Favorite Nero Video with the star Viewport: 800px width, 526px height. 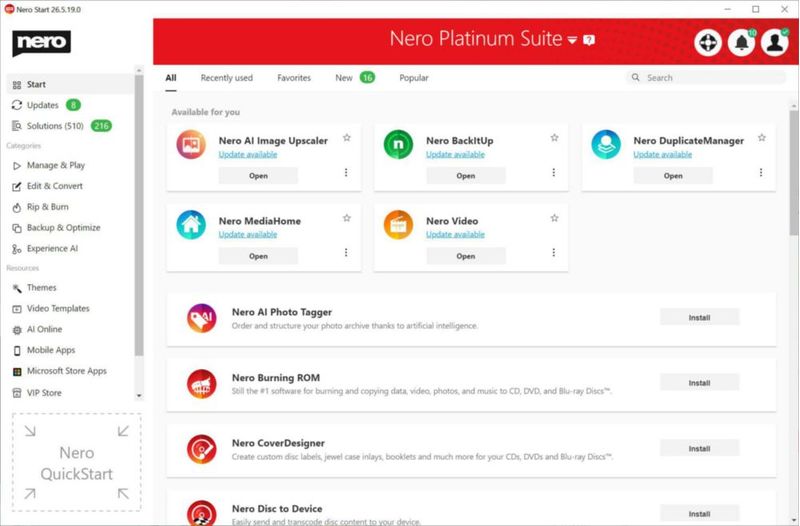click(x=555, y=218)
